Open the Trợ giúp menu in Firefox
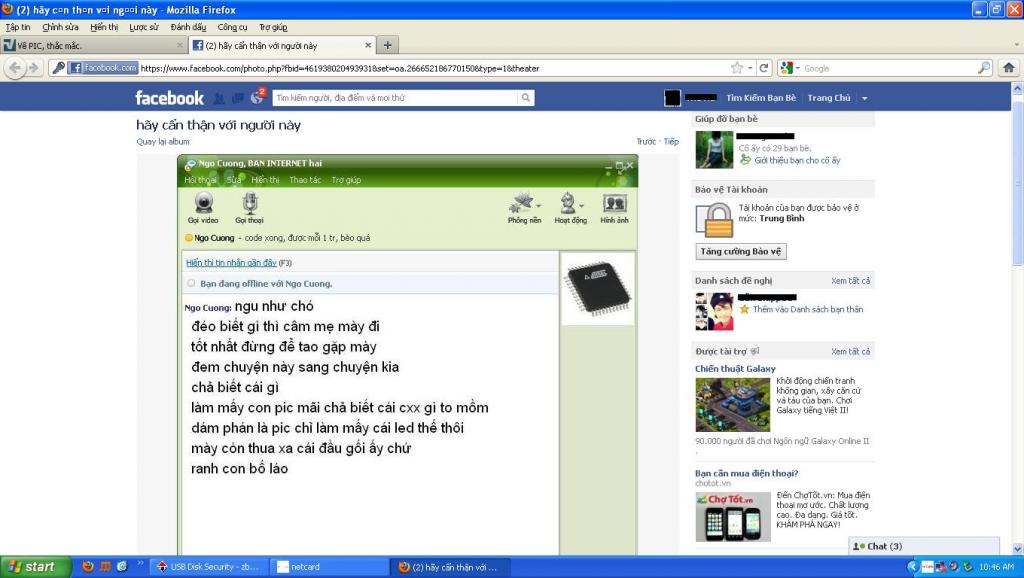1024x578 pixels. (x=273, y=27)
